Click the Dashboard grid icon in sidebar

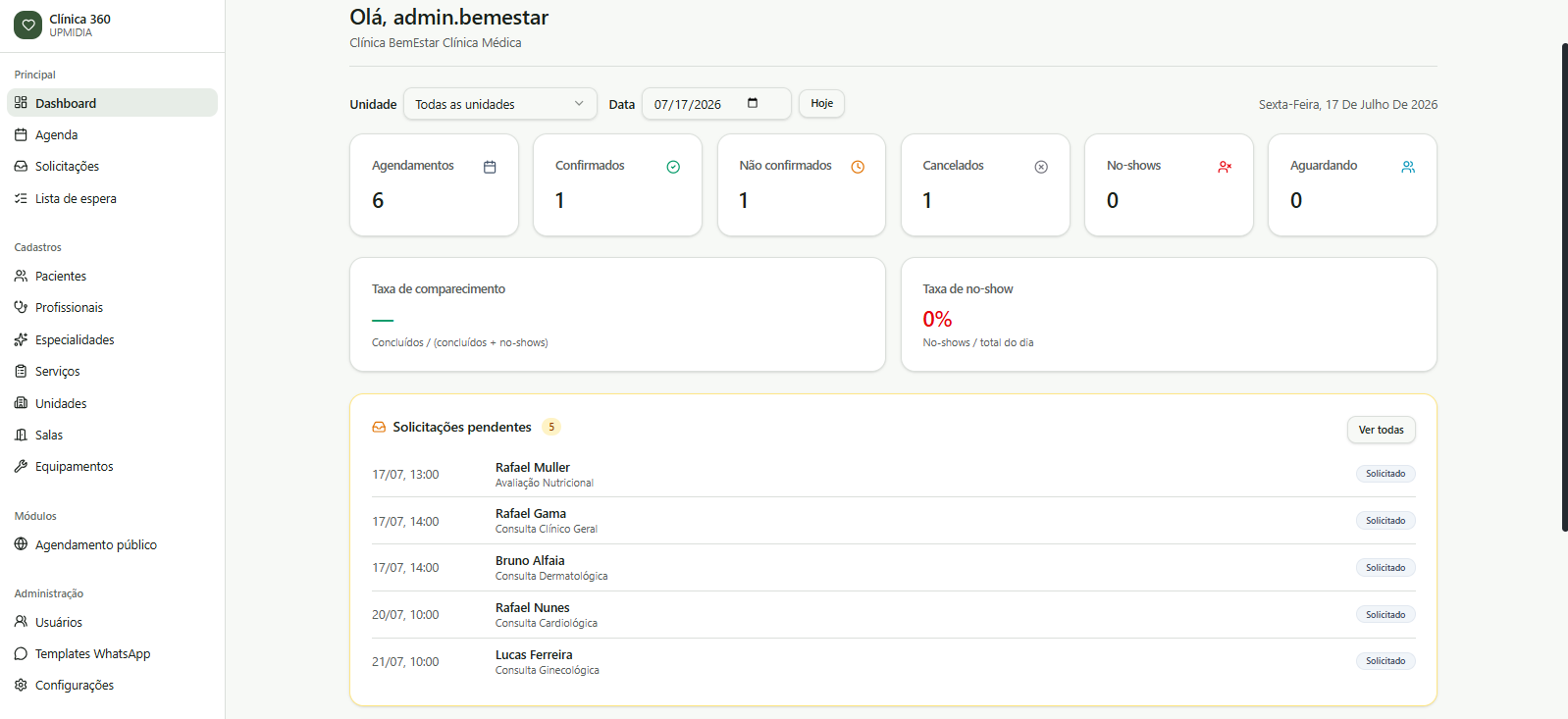21,103
